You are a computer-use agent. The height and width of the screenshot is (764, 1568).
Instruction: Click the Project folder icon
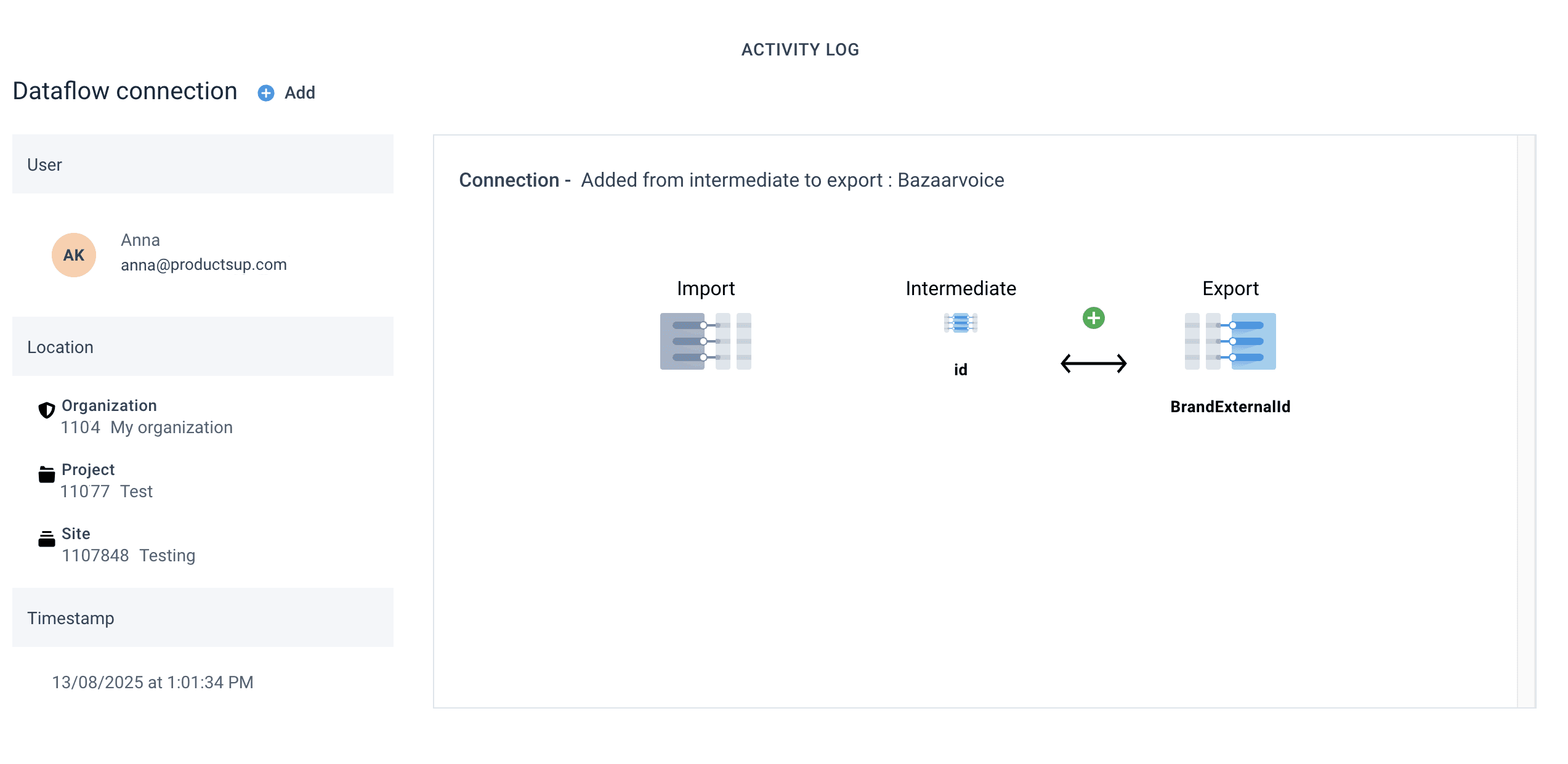pyautogui.click(x=47, y=474)
